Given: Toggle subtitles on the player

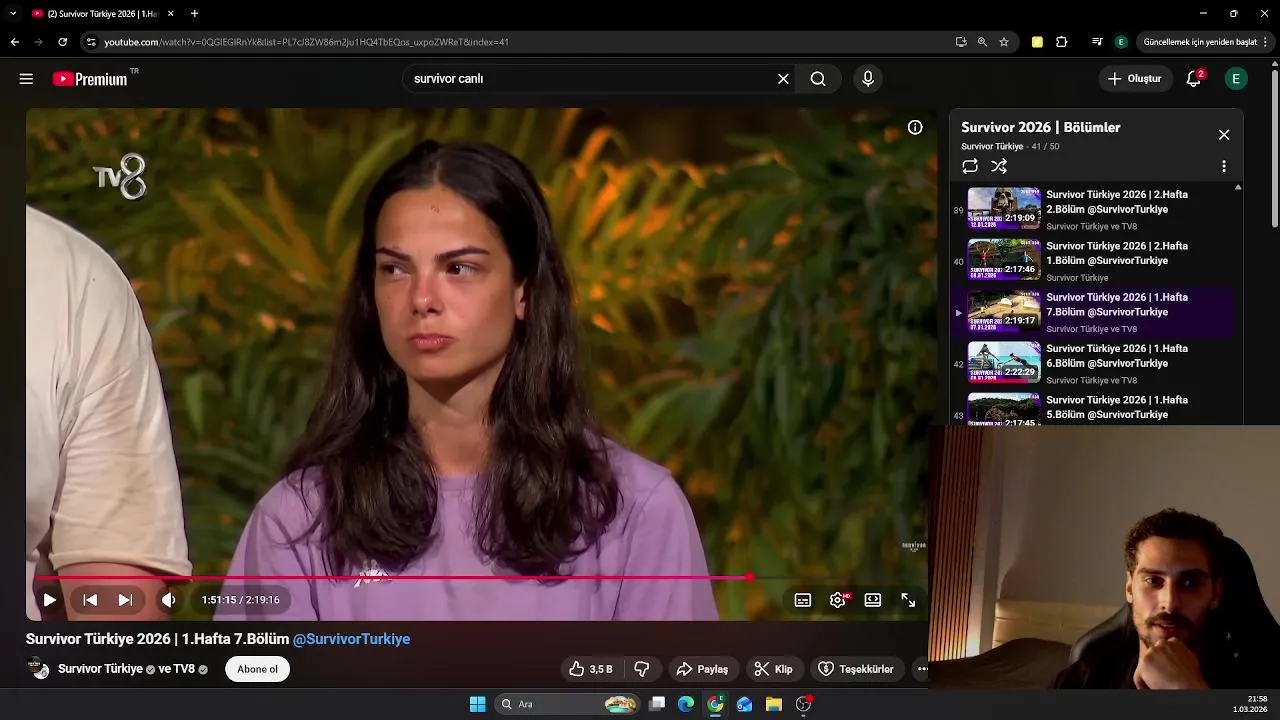Looking at the screenshot, I should [803, 600].
